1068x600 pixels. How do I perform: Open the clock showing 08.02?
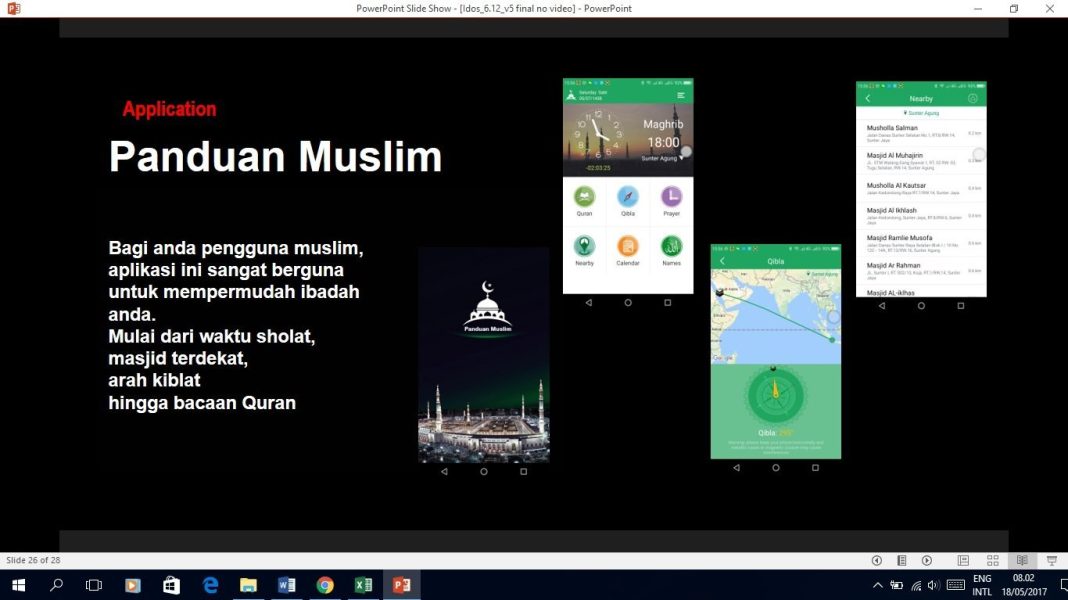coord(1024,585)
